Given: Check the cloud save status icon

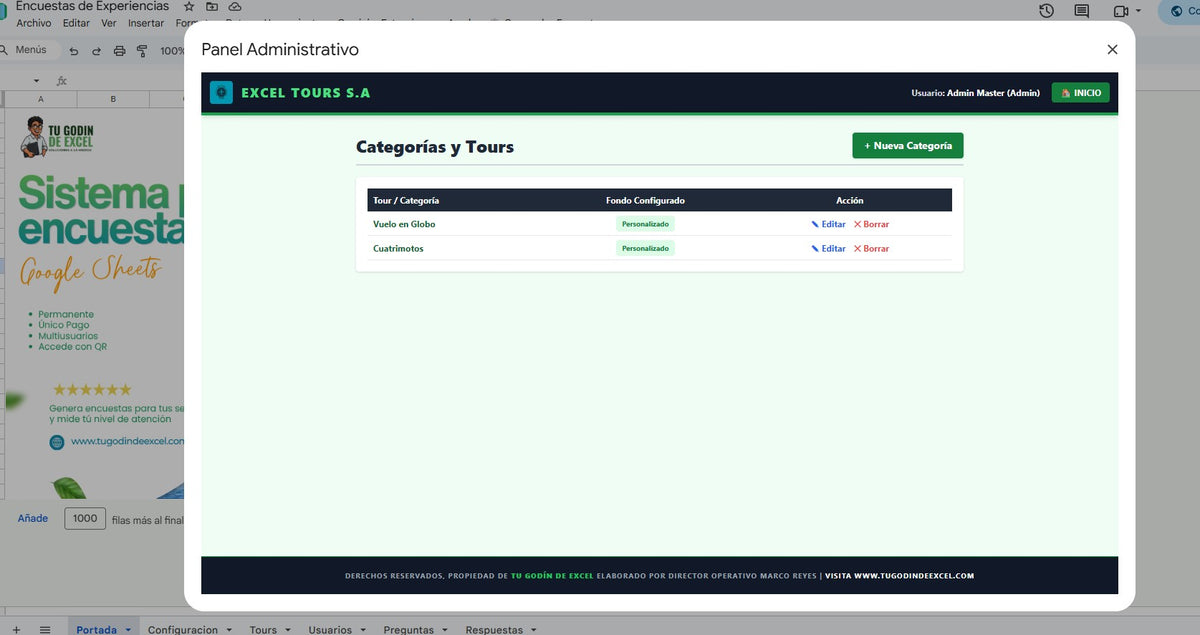Looking at the screenshot, I should [x=235, y=6].
